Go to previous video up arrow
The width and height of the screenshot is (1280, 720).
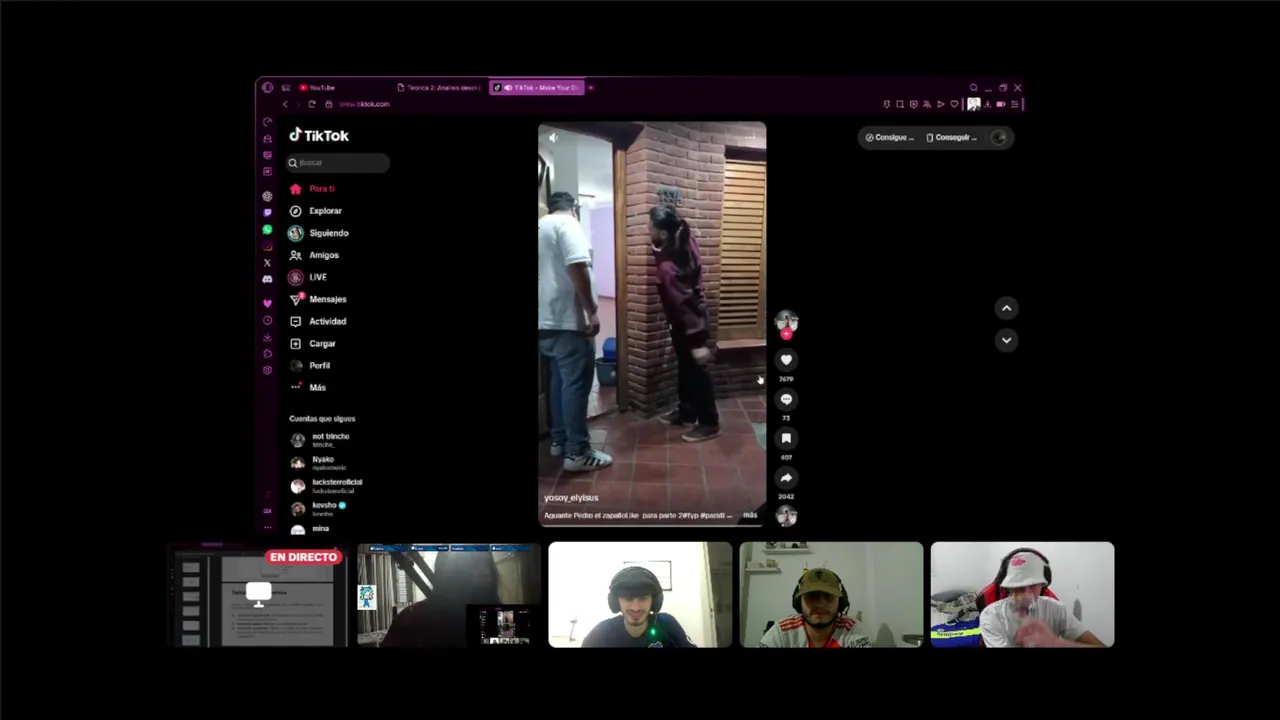[x=1006, y=308]
